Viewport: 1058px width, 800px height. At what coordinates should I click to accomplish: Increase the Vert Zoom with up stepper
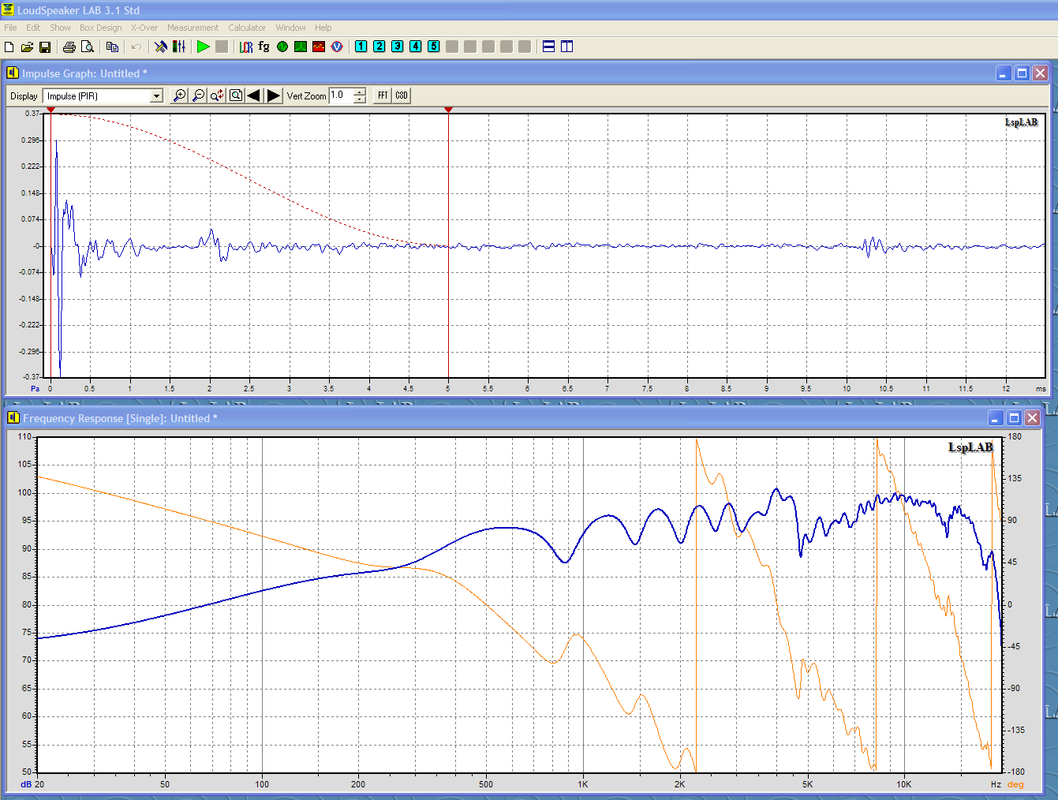[360, 92]
